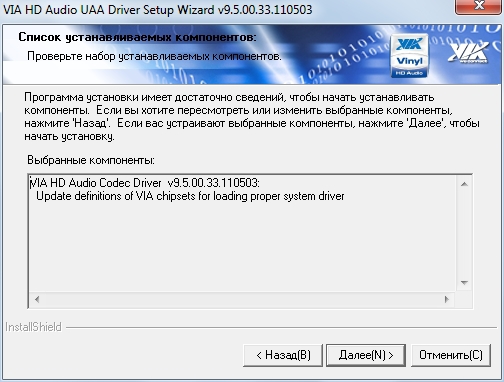The width and height of the screenshot is (504, 382).
Task: Click 'Update definitions of VIA chipsets' line
Action: pyautogui.click(x=190, y=196)
